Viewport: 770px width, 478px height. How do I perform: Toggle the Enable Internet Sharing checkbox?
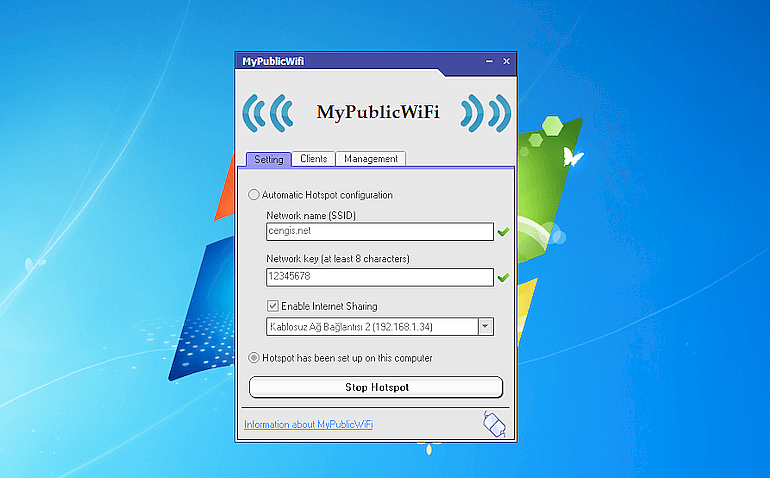click(273, 306)
